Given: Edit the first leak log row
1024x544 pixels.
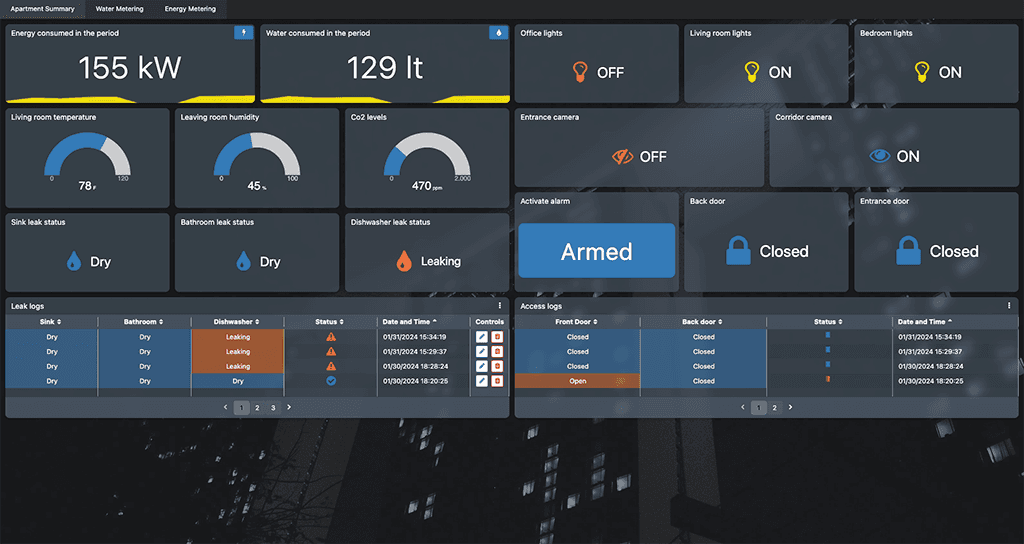Looking at the screenshot, I should [481, 337].
